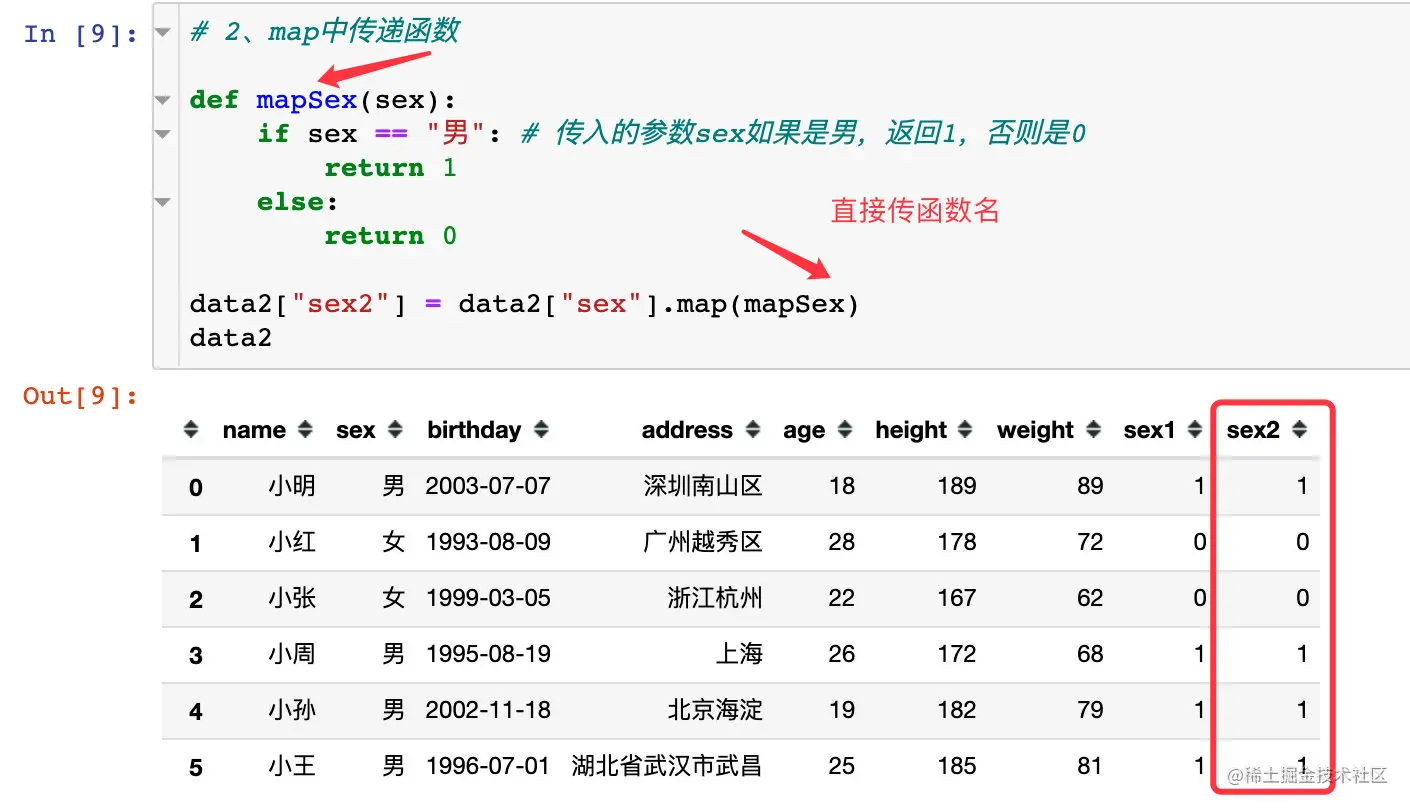Select the name cell 小孙
This screenshot has height=808, width=1410.
pyautogui.click(x=292, y=710)
